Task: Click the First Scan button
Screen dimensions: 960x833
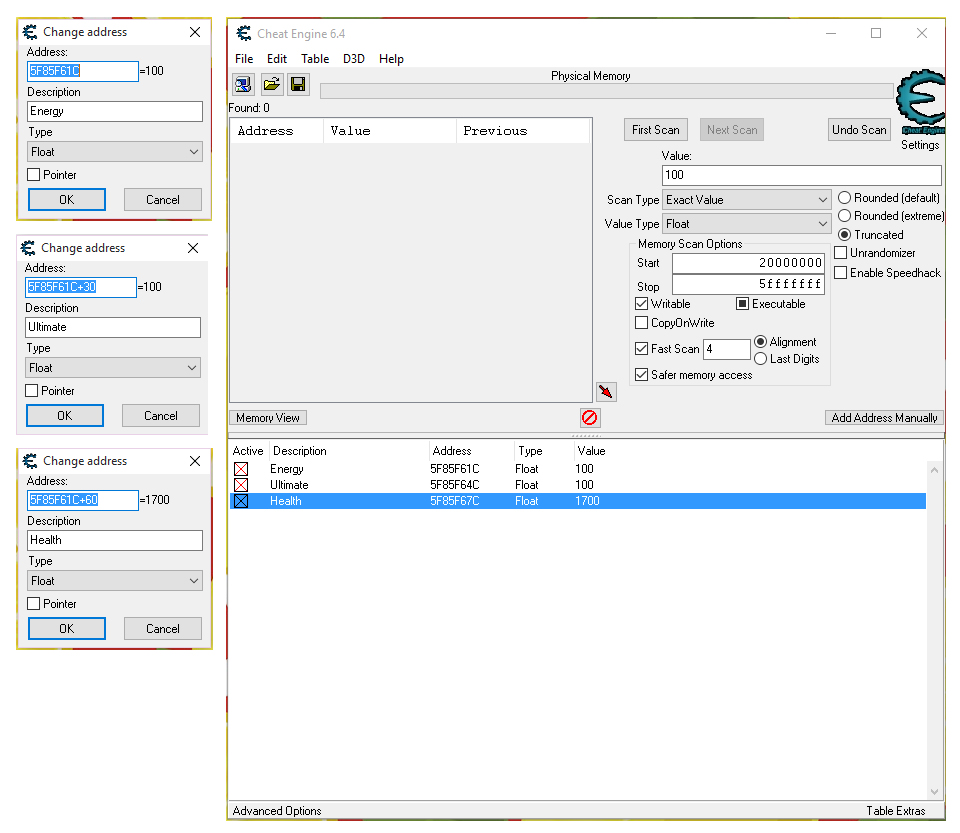Action: [x=656, y=130]
